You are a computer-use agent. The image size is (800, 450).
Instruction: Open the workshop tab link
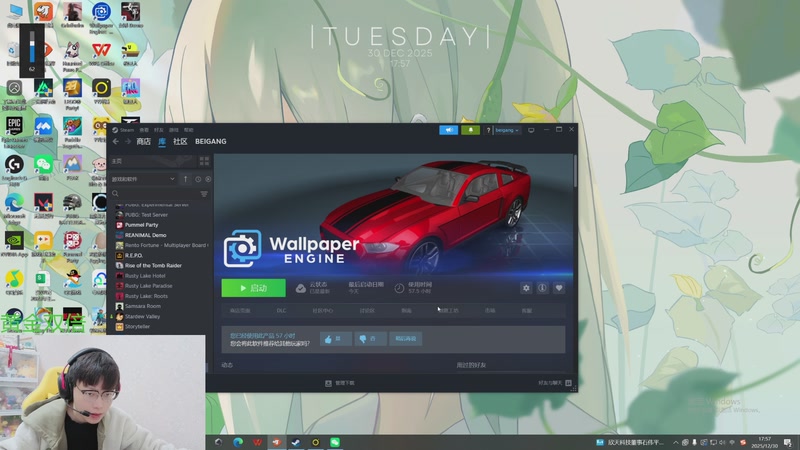click(x=449, y=311)
